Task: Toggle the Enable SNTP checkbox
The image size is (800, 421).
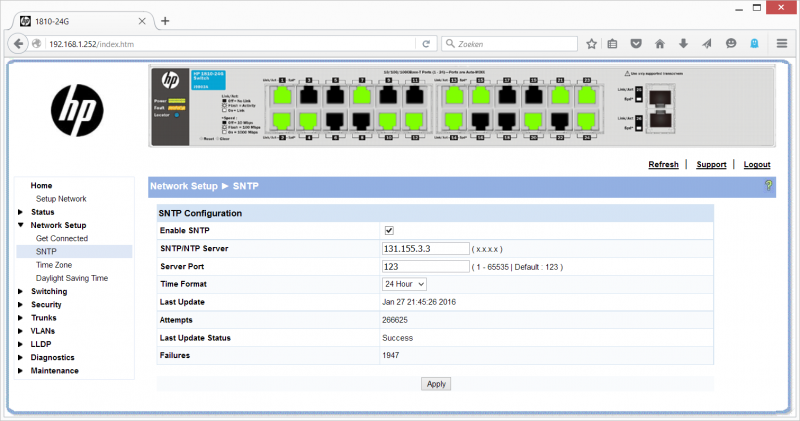Action: click(389, 231)
